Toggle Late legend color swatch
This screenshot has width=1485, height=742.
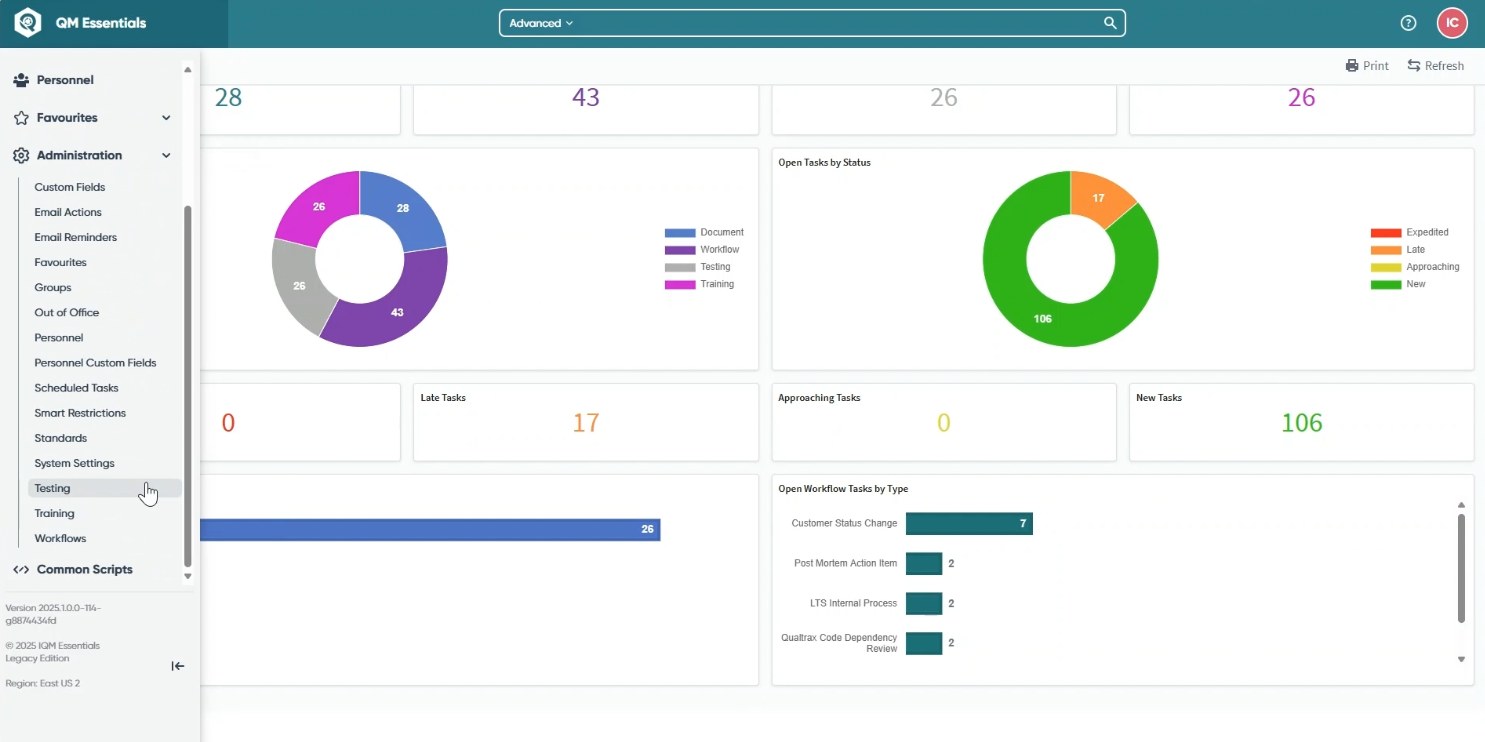(1385, 250)
